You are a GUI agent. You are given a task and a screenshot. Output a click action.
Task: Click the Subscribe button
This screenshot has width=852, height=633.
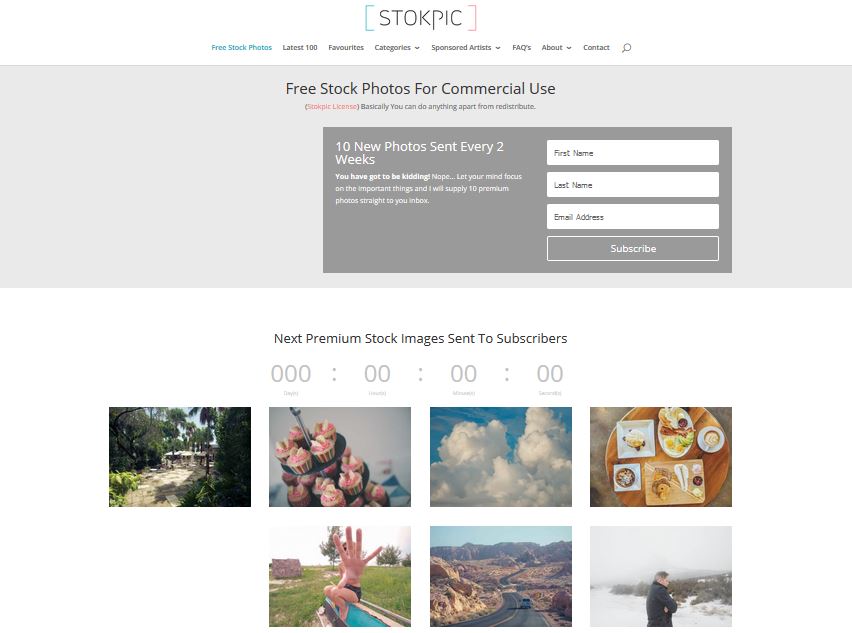(x=632, y=248)
